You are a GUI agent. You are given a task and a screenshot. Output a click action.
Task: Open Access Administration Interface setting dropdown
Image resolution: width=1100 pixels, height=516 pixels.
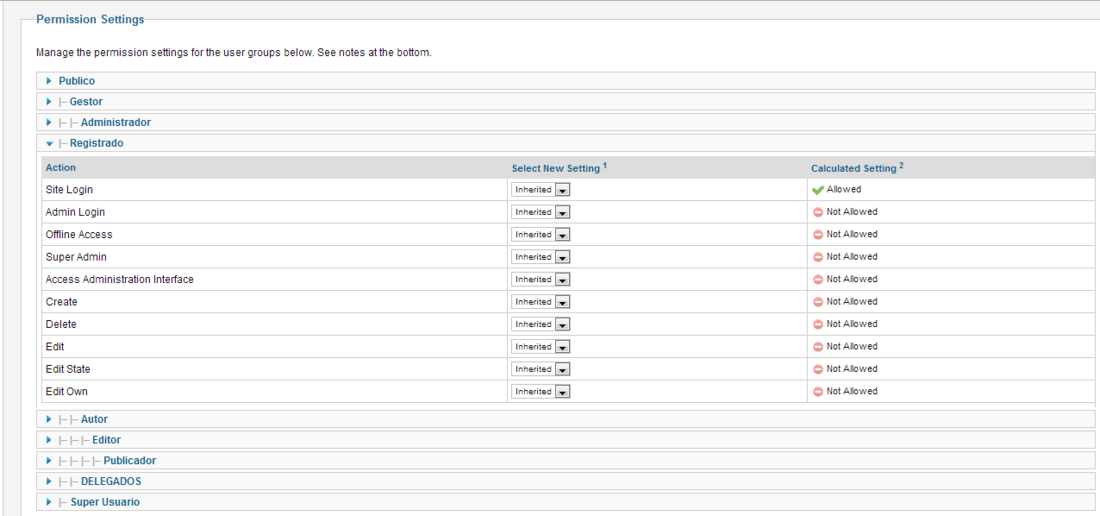(540, 280)
